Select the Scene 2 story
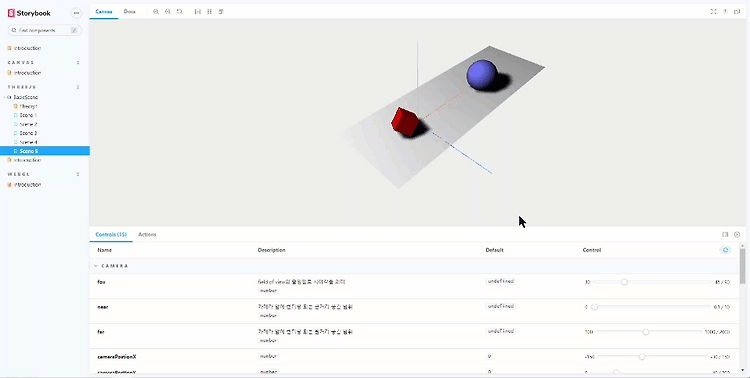This screenshot has width=750, height=378. pyautogui.click(x=28, y=124)
